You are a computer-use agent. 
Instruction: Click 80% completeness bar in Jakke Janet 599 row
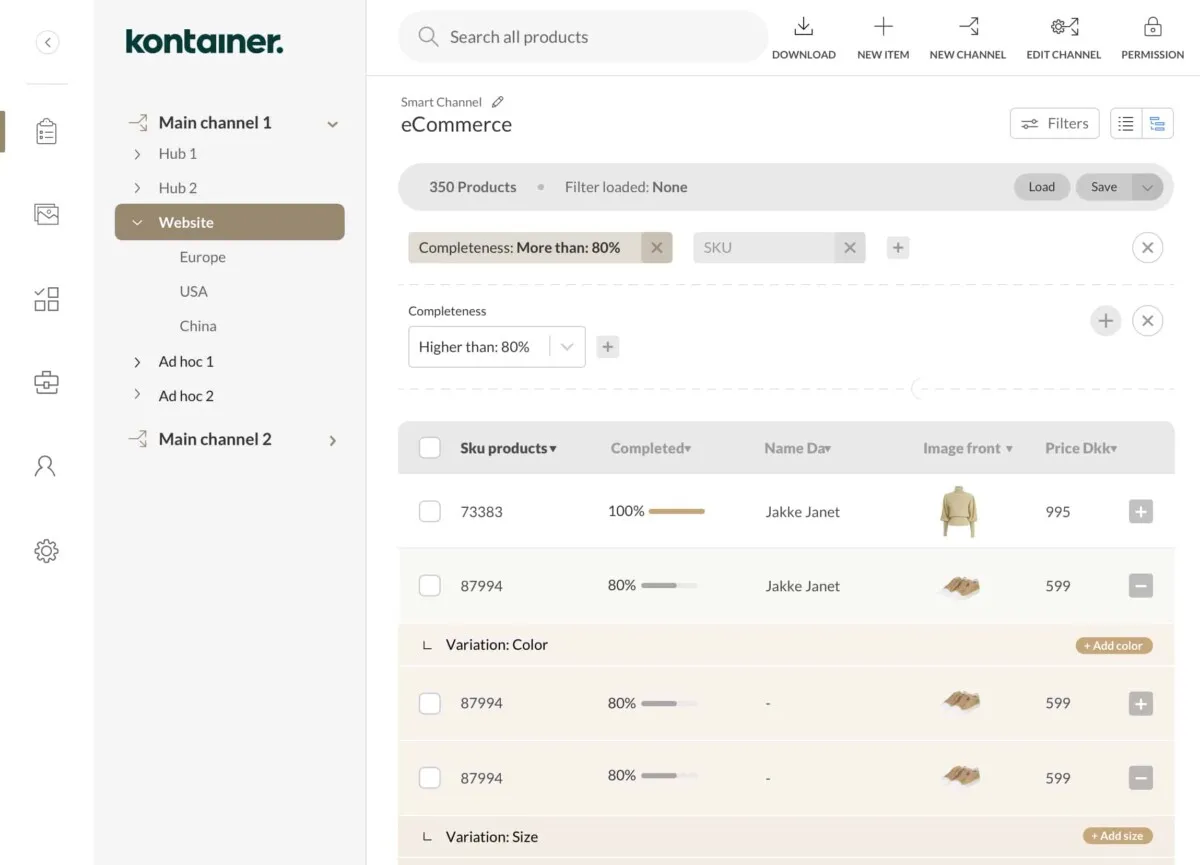point(669,585)
